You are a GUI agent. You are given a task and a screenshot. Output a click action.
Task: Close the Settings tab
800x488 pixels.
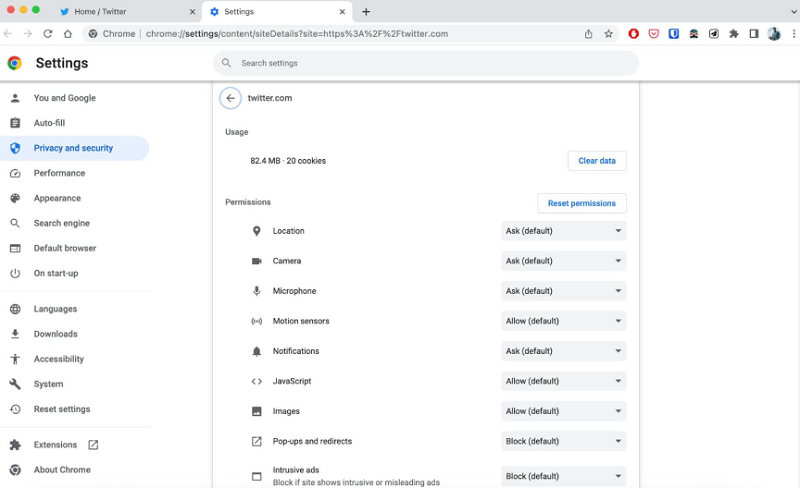coord(342,11)
